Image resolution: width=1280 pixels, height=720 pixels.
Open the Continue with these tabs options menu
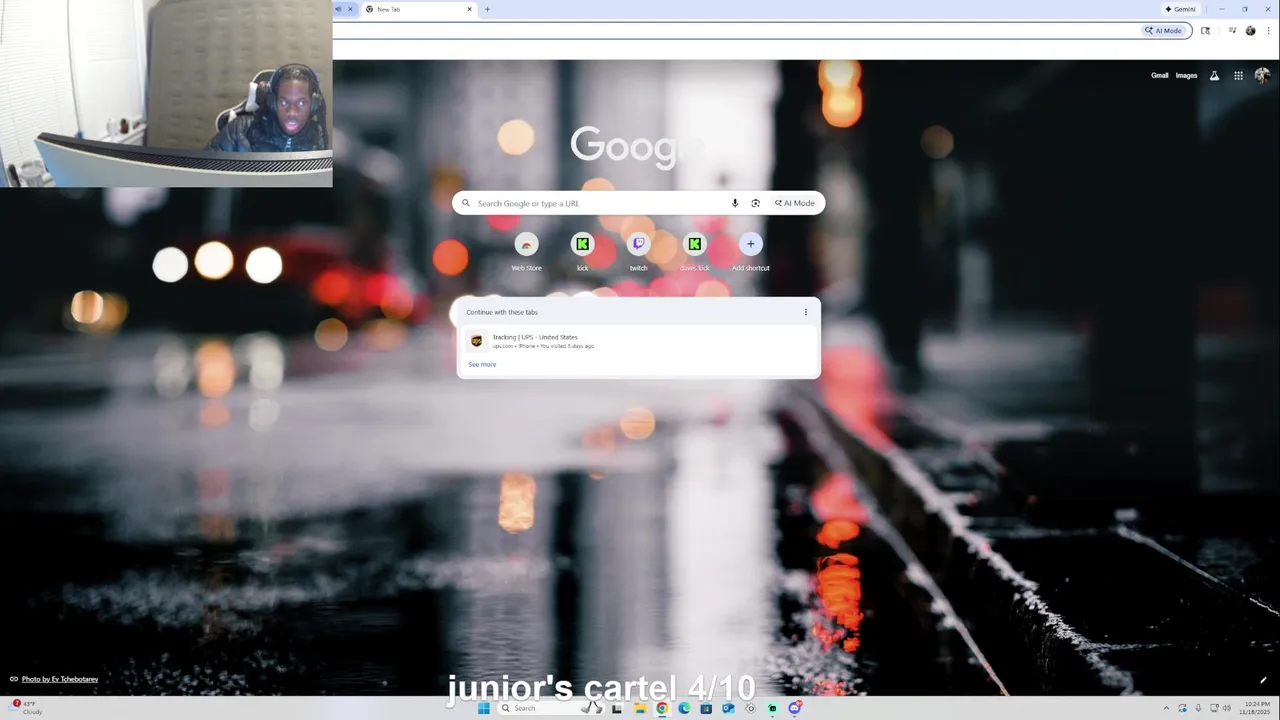tap(806, 312)
